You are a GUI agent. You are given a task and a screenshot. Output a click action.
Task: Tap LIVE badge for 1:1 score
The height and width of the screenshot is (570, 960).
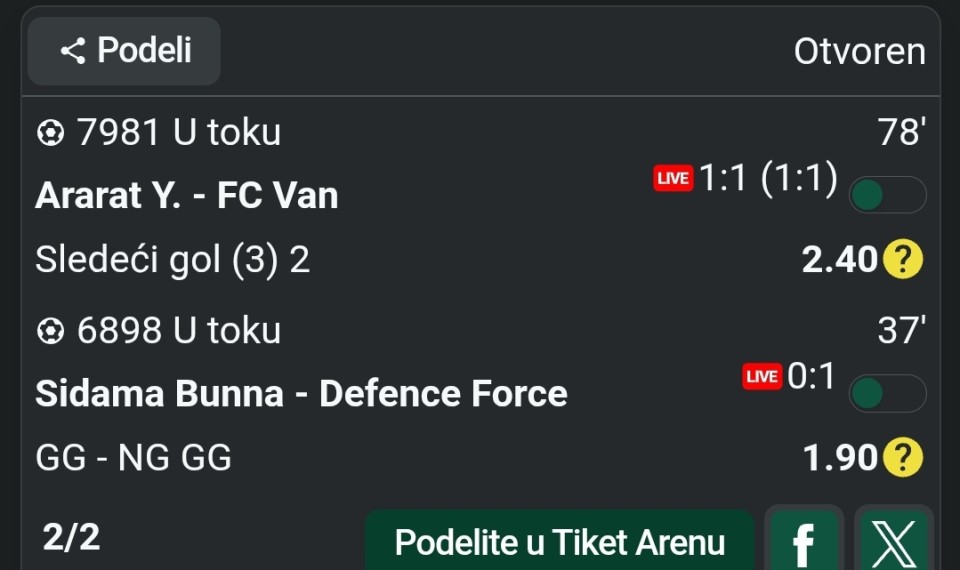pos(673,178)
